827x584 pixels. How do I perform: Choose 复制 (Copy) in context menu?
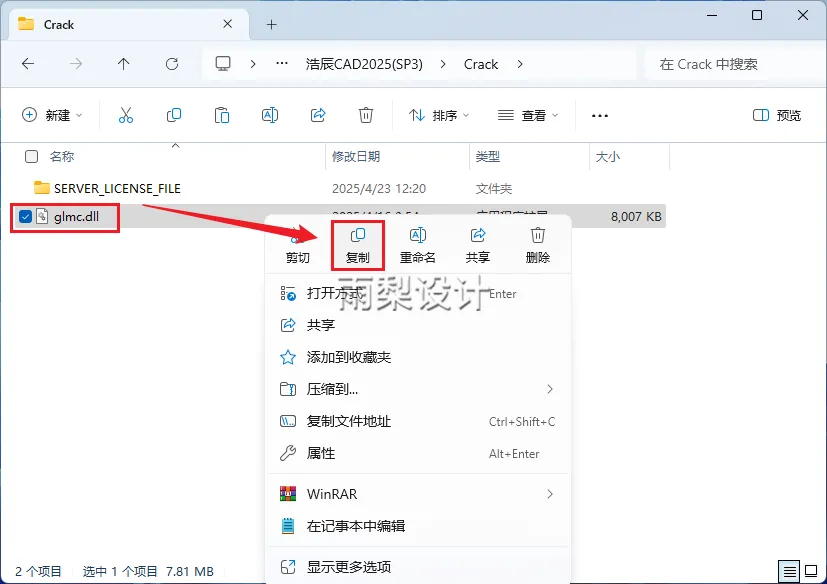pyautogui.click(x=358, y=245)
